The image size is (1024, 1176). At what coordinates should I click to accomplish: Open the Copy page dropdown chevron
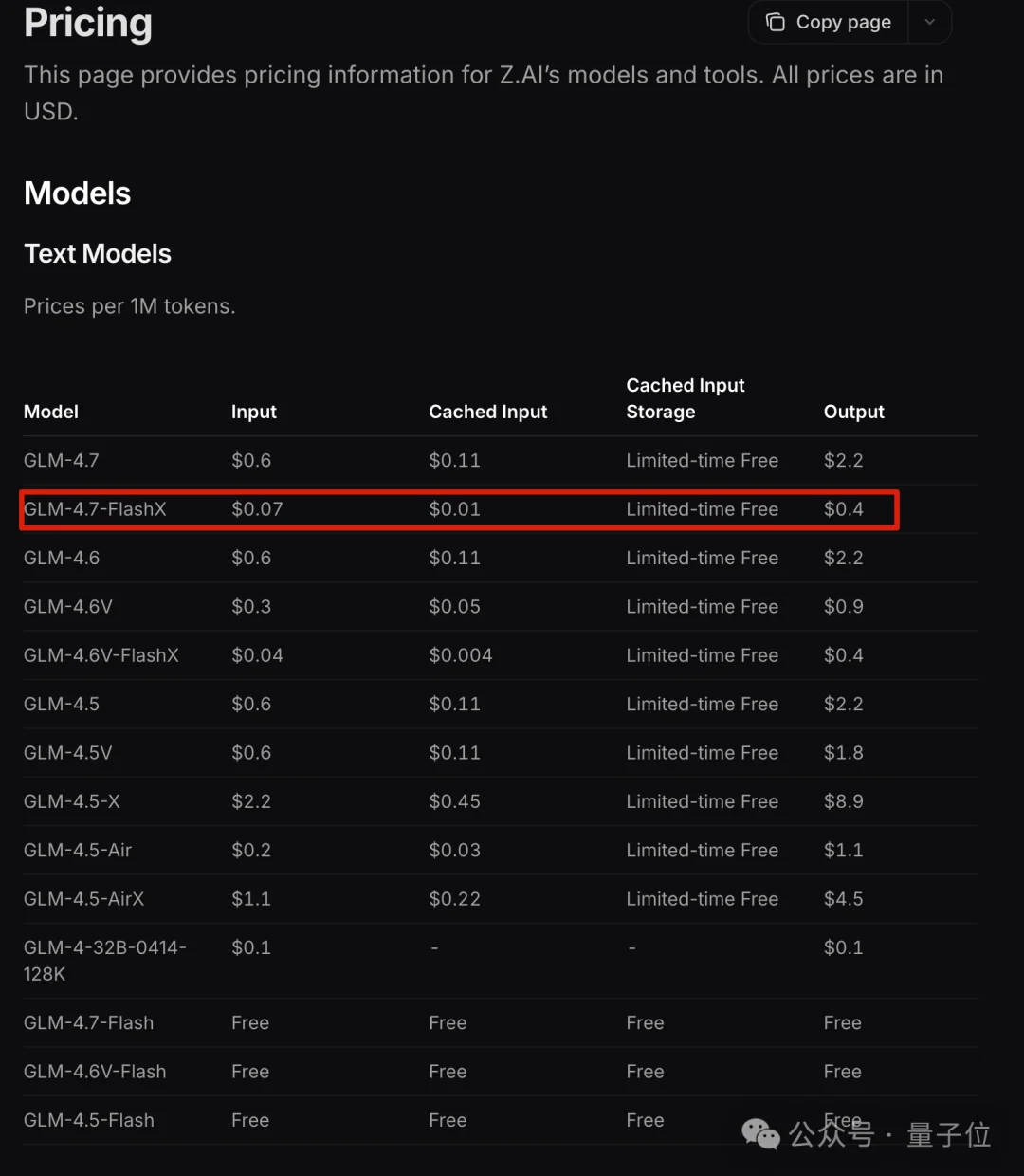(928, 21)
